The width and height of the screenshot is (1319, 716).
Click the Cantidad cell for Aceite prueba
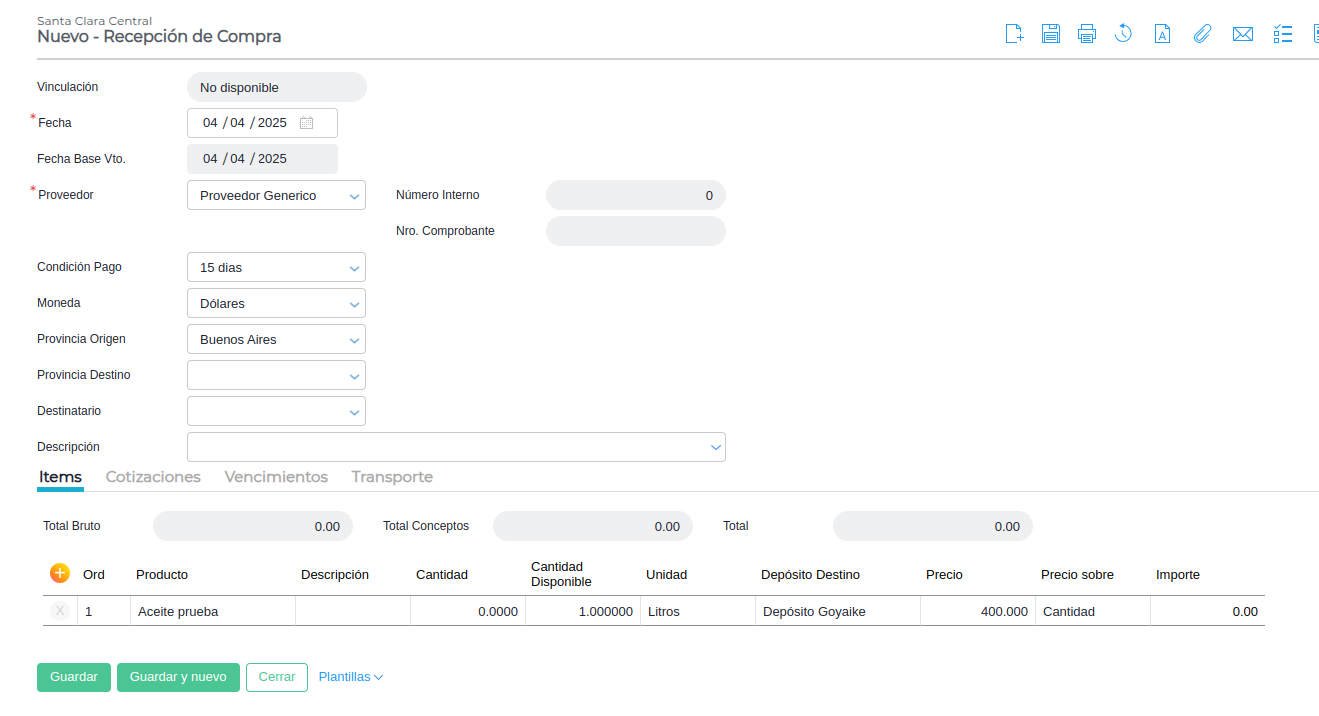467,611
